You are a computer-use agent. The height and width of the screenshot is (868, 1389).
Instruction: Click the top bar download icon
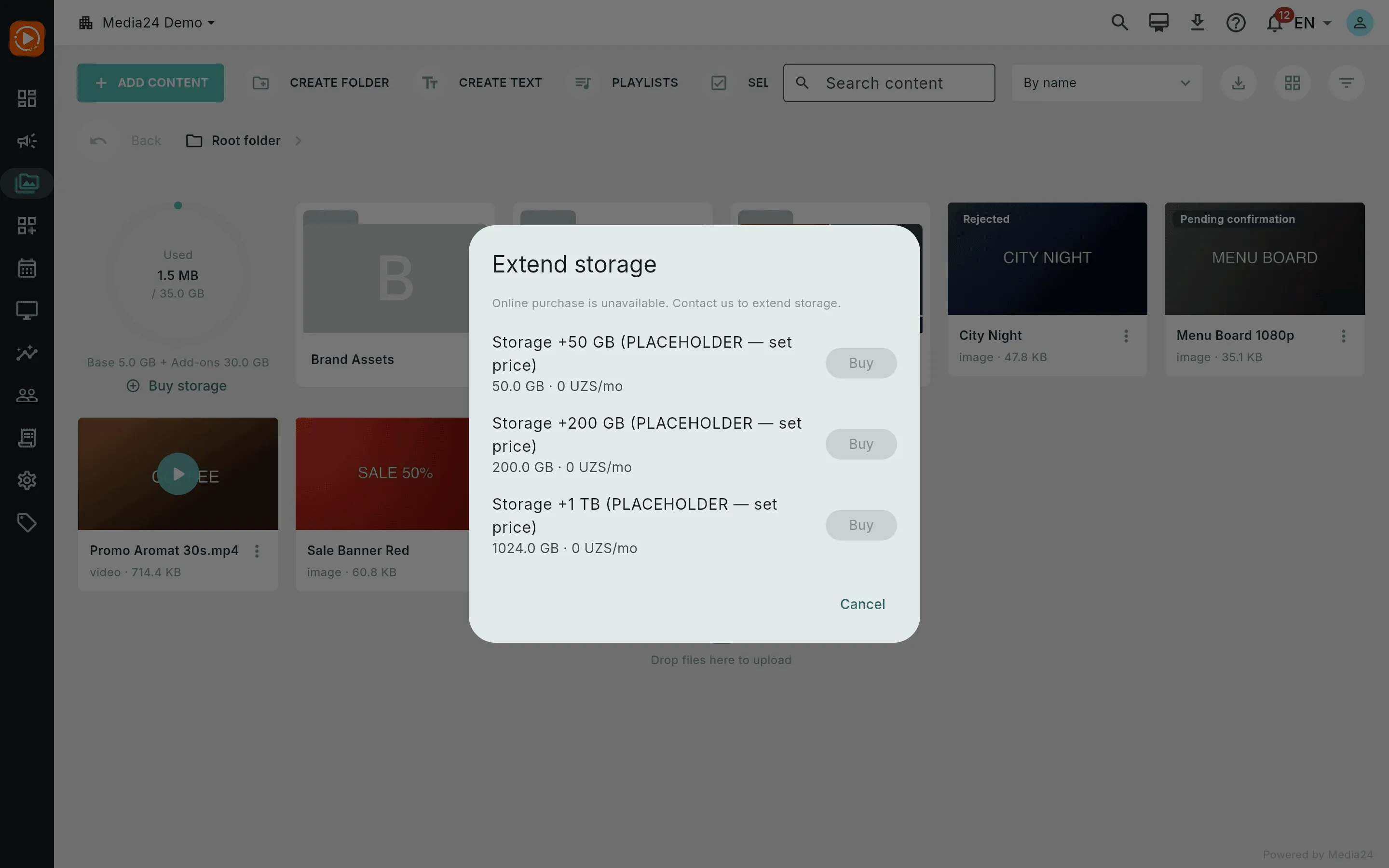pyautogui.click(x=1198, y=22)
